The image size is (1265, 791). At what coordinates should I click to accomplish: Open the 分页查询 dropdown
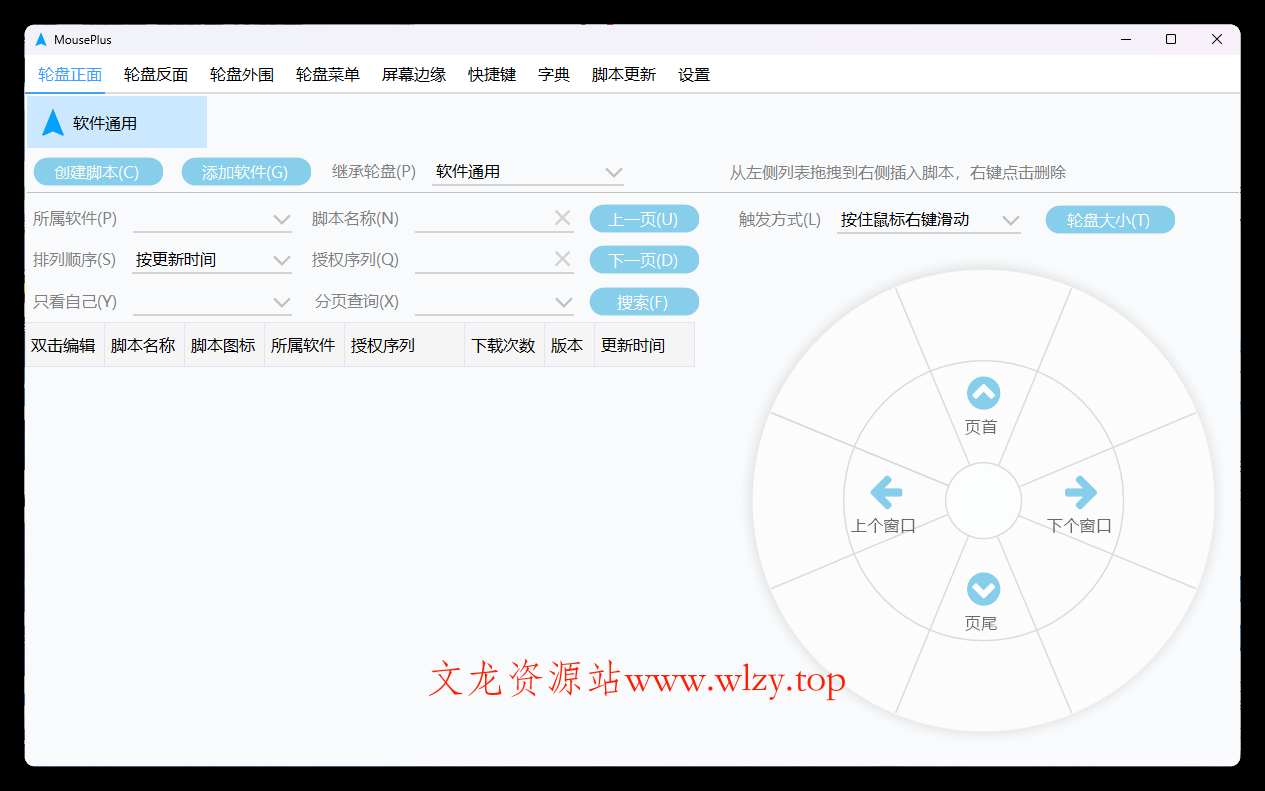click(564, 301)
